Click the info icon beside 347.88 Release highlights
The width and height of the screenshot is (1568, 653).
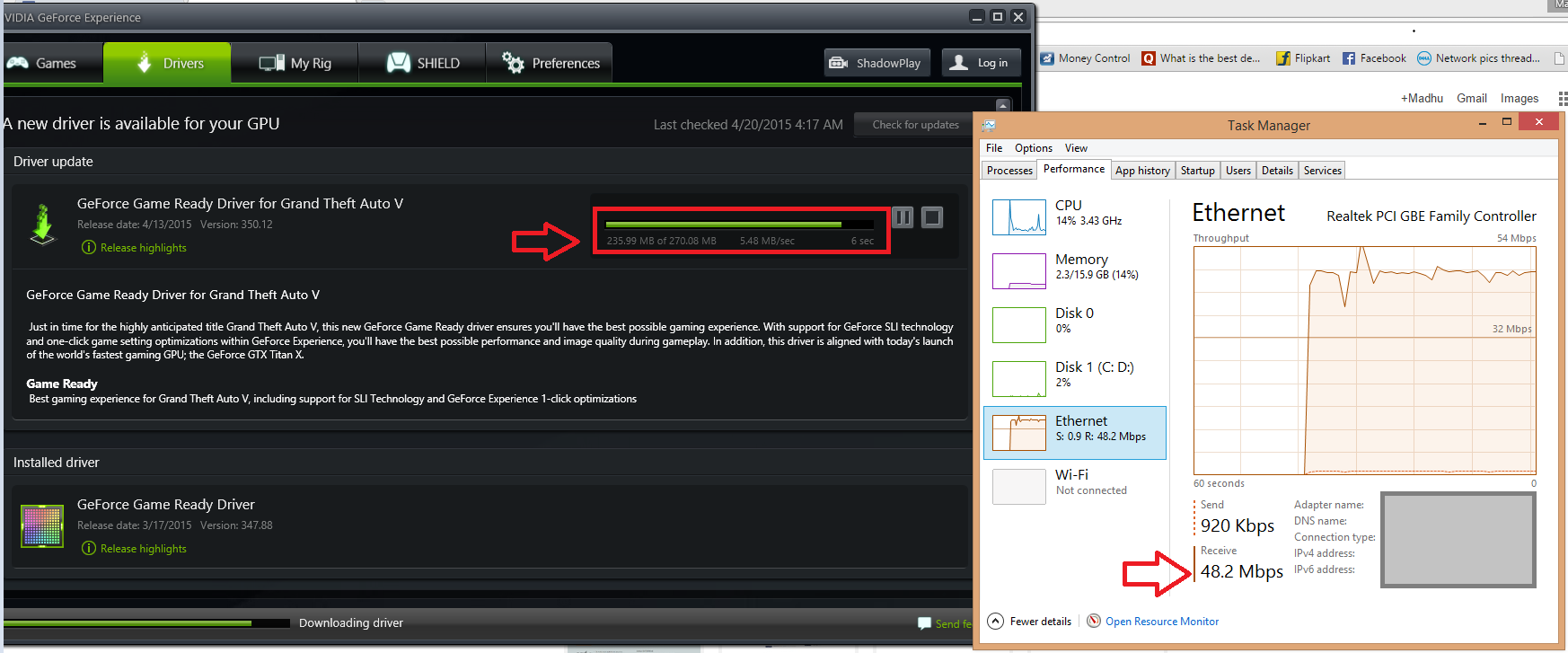(x=88, y=549)
